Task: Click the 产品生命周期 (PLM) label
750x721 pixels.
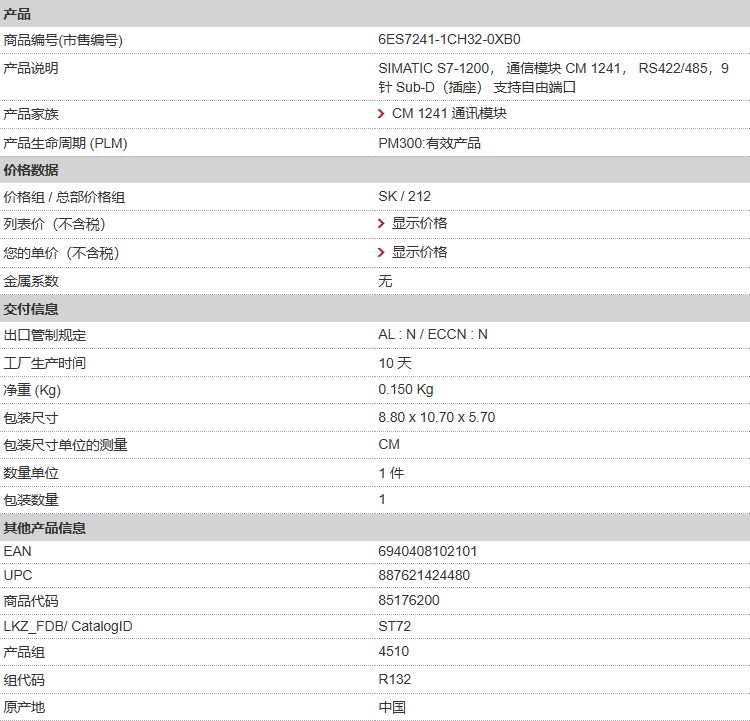Action: pos(65,143)
